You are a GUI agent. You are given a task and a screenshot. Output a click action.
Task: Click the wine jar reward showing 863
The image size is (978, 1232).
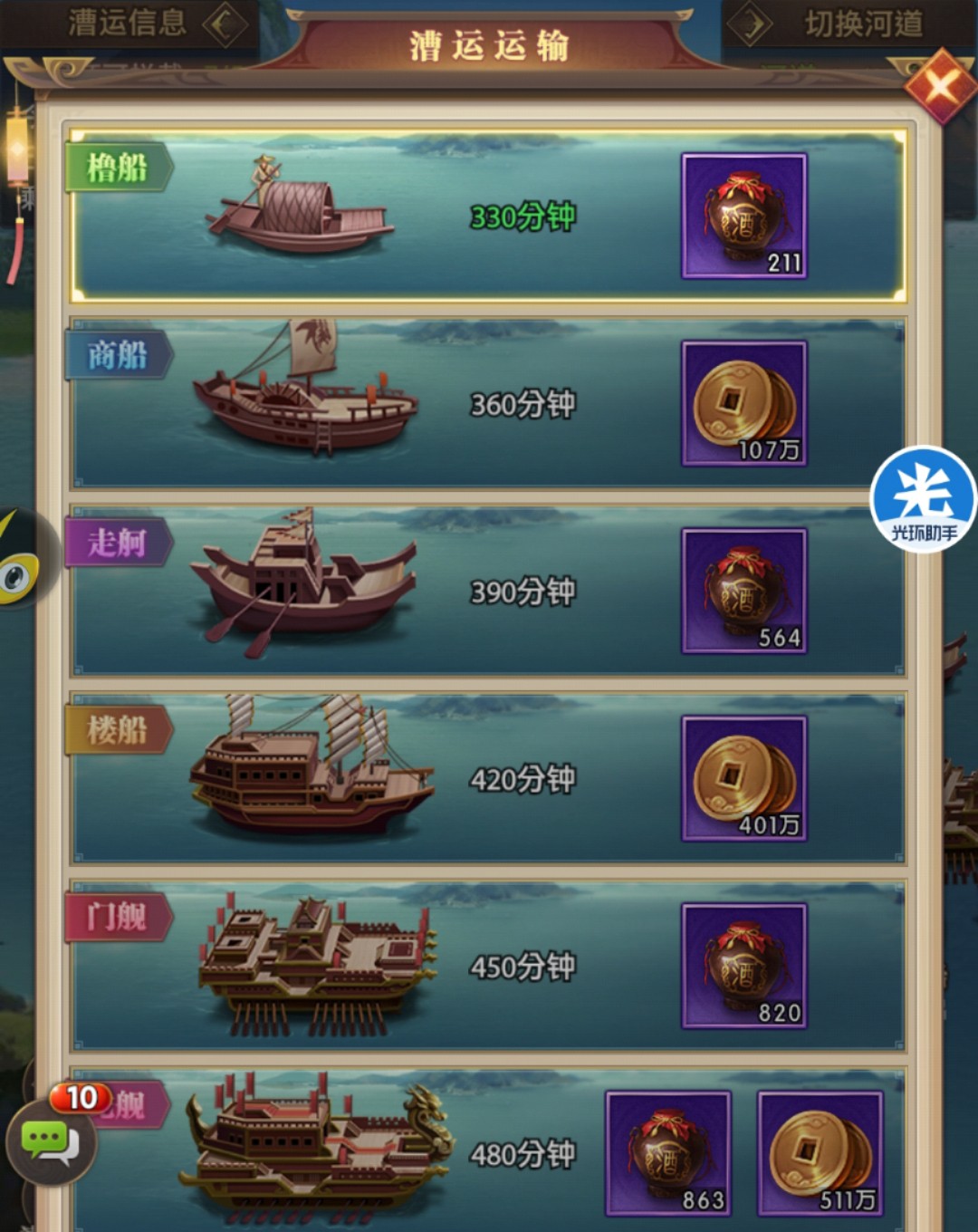click(x=668, y=1153)
